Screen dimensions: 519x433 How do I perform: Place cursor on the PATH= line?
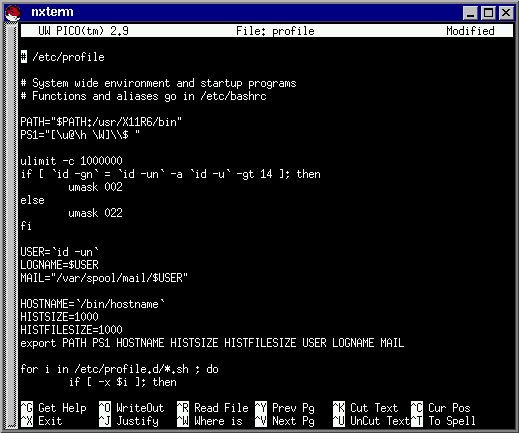pos(101,122)
